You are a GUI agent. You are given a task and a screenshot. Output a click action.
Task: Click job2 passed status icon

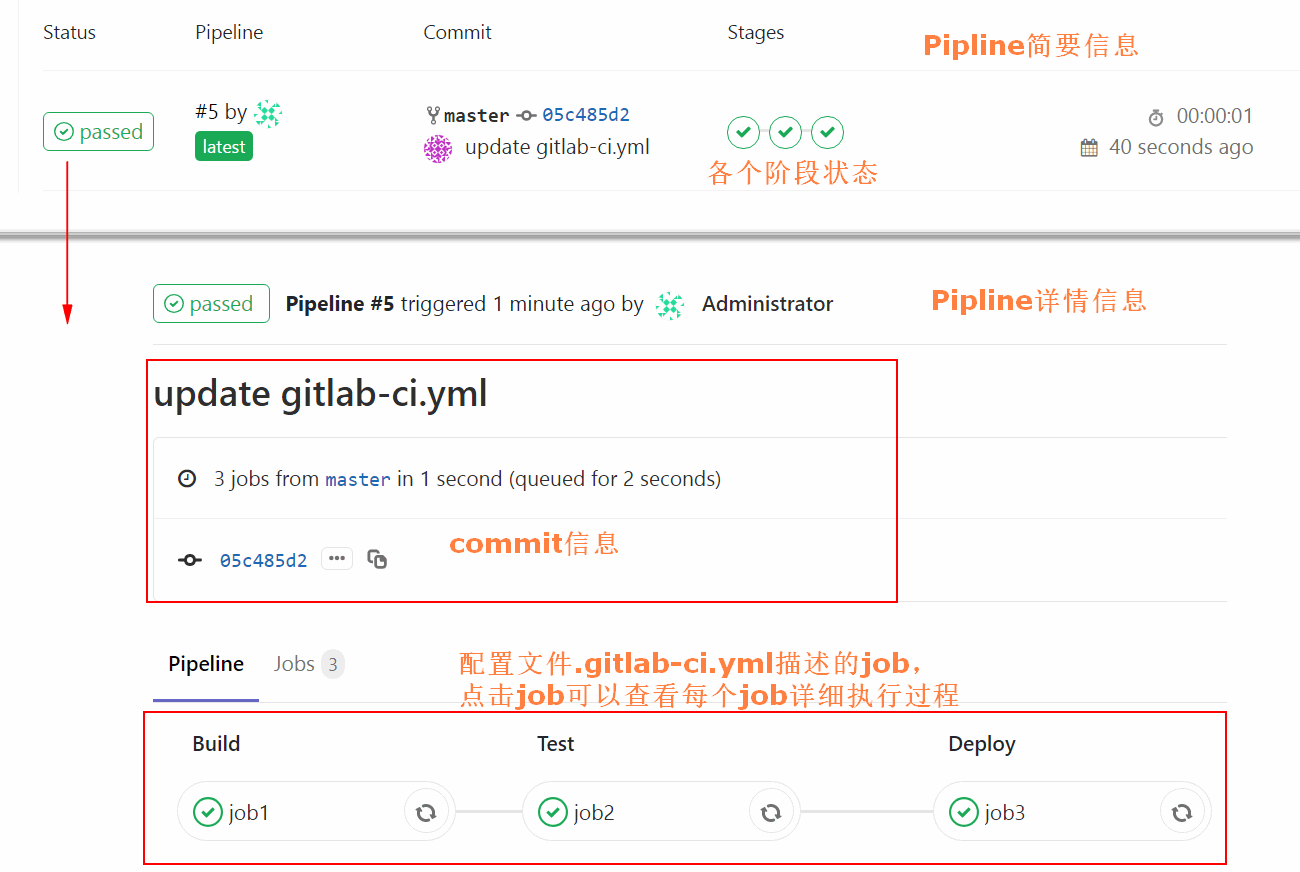point(552,812)
